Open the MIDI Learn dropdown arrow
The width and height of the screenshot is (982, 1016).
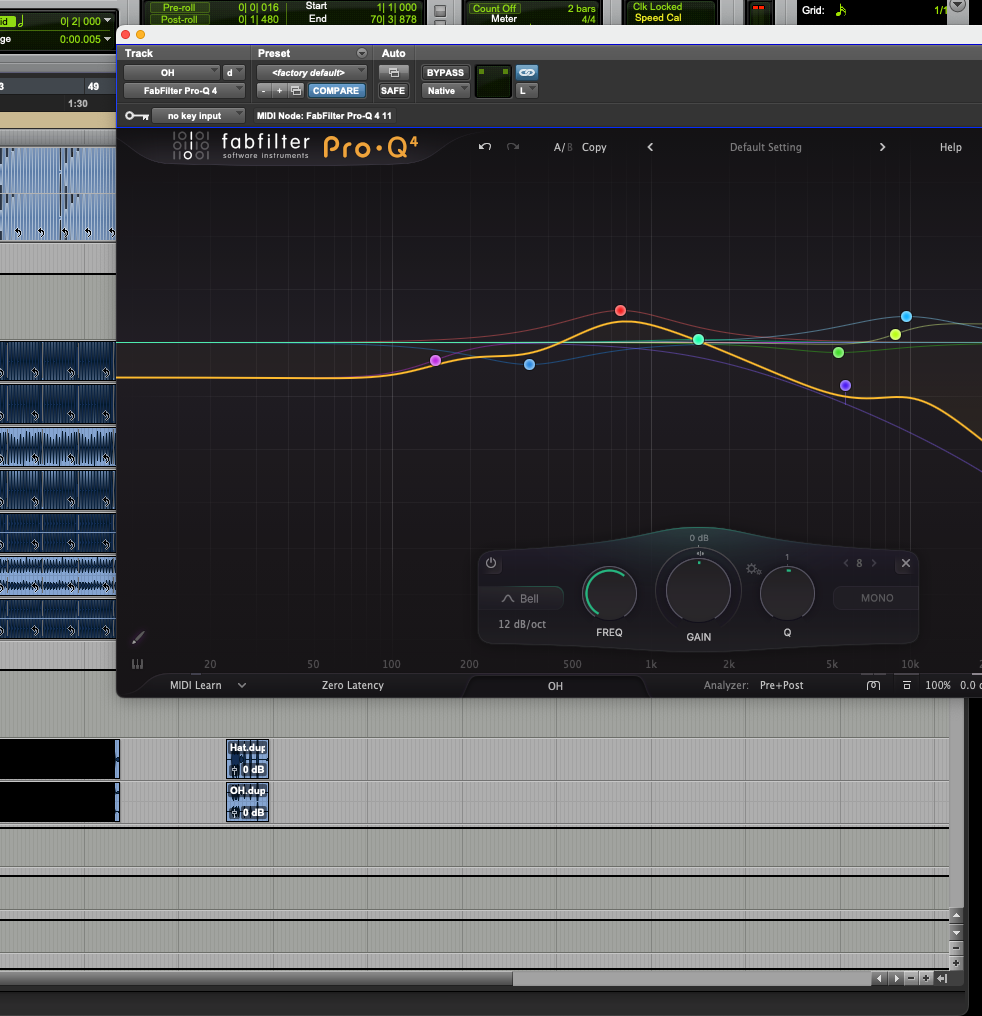click(x=242, y=685)
